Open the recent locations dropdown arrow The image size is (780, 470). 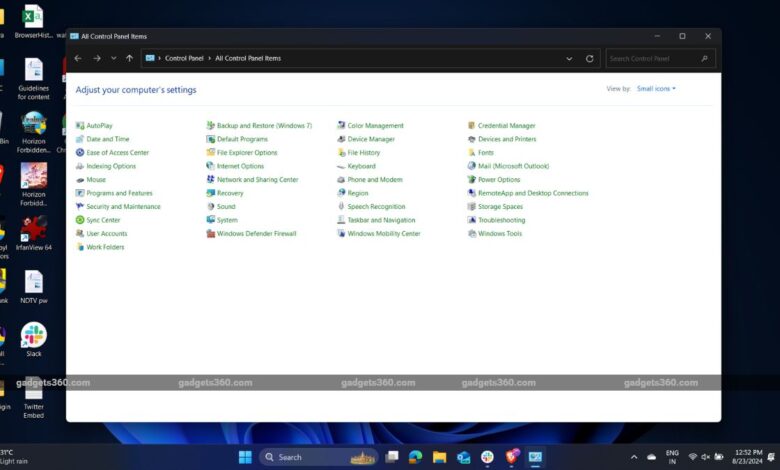click(x=114, y=58)
